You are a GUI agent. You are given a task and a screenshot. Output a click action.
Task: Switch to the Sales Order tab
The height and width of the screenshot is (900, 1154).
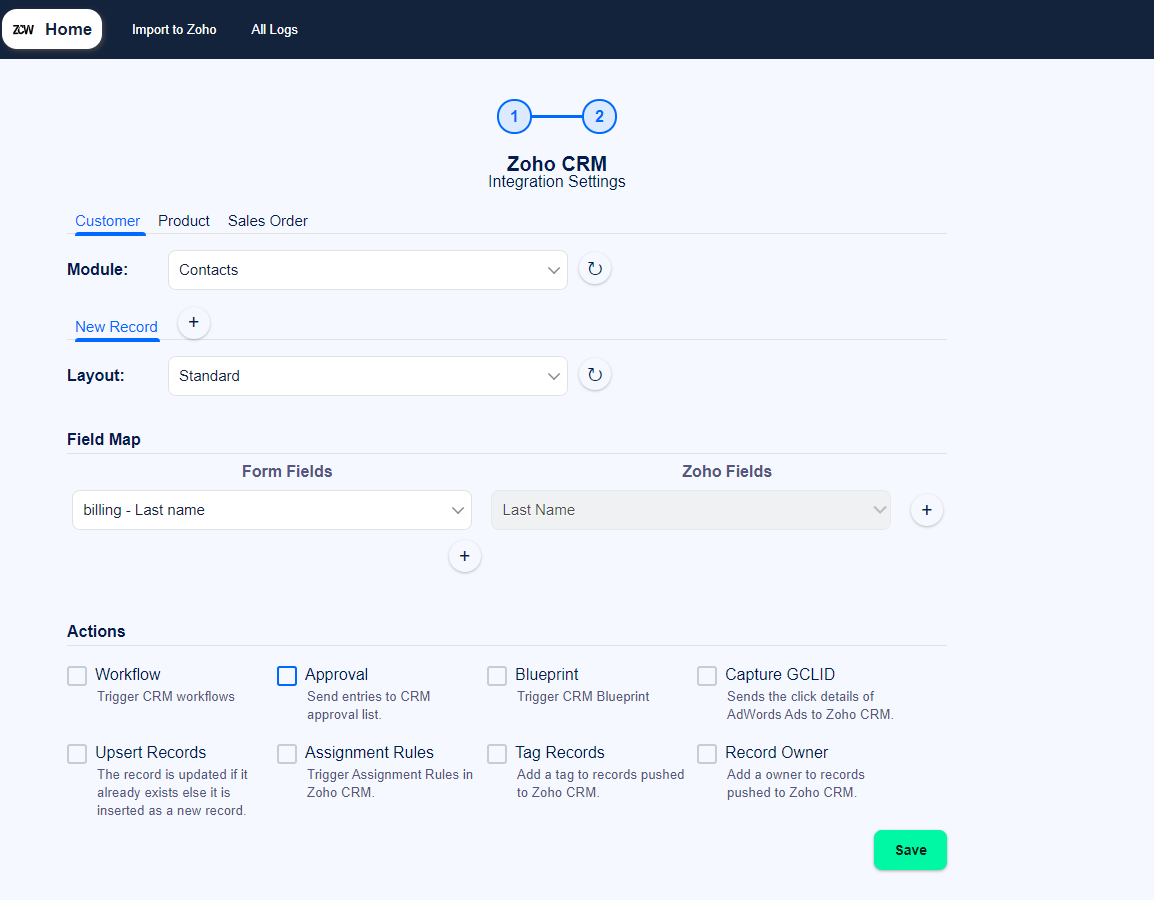(268, 221)
